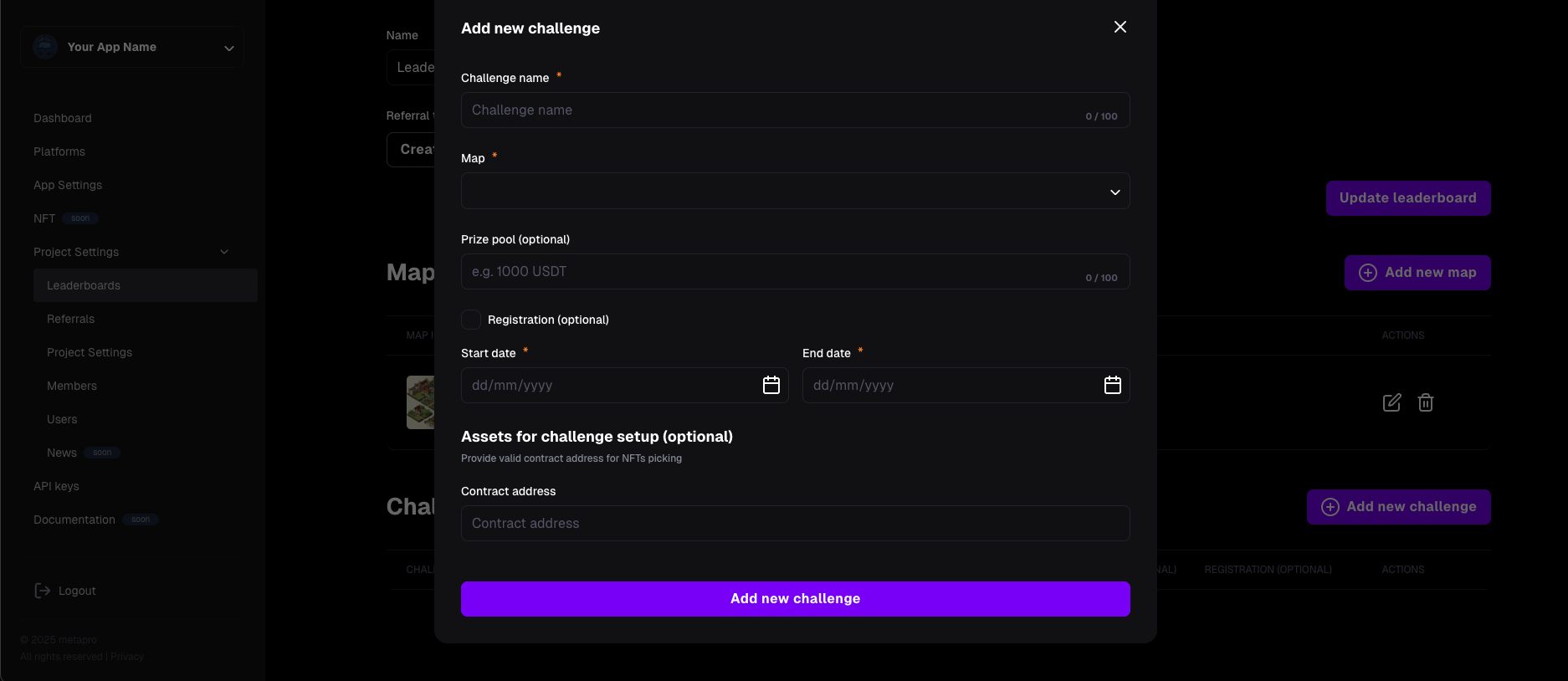Enable the Registration (optional) checkbox
The height and width of the screenshot is (681, 1568).
pos(471,320)
